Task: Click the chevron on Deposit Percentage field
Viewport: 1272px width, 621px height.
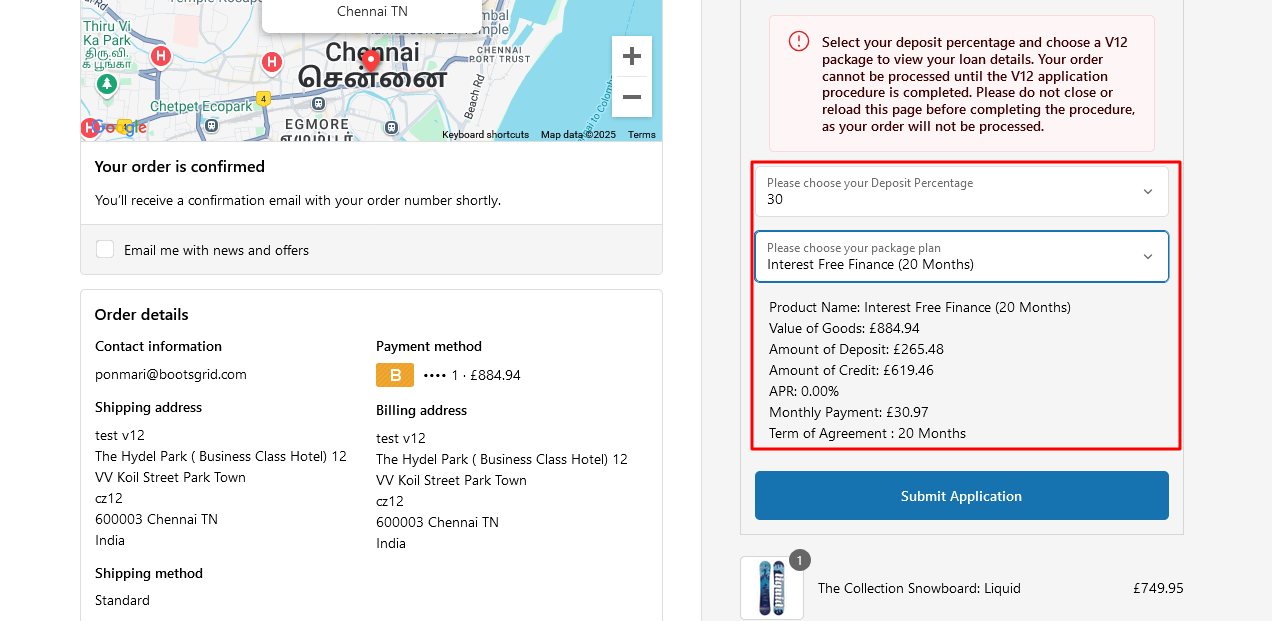Action: pos(1148,192)
